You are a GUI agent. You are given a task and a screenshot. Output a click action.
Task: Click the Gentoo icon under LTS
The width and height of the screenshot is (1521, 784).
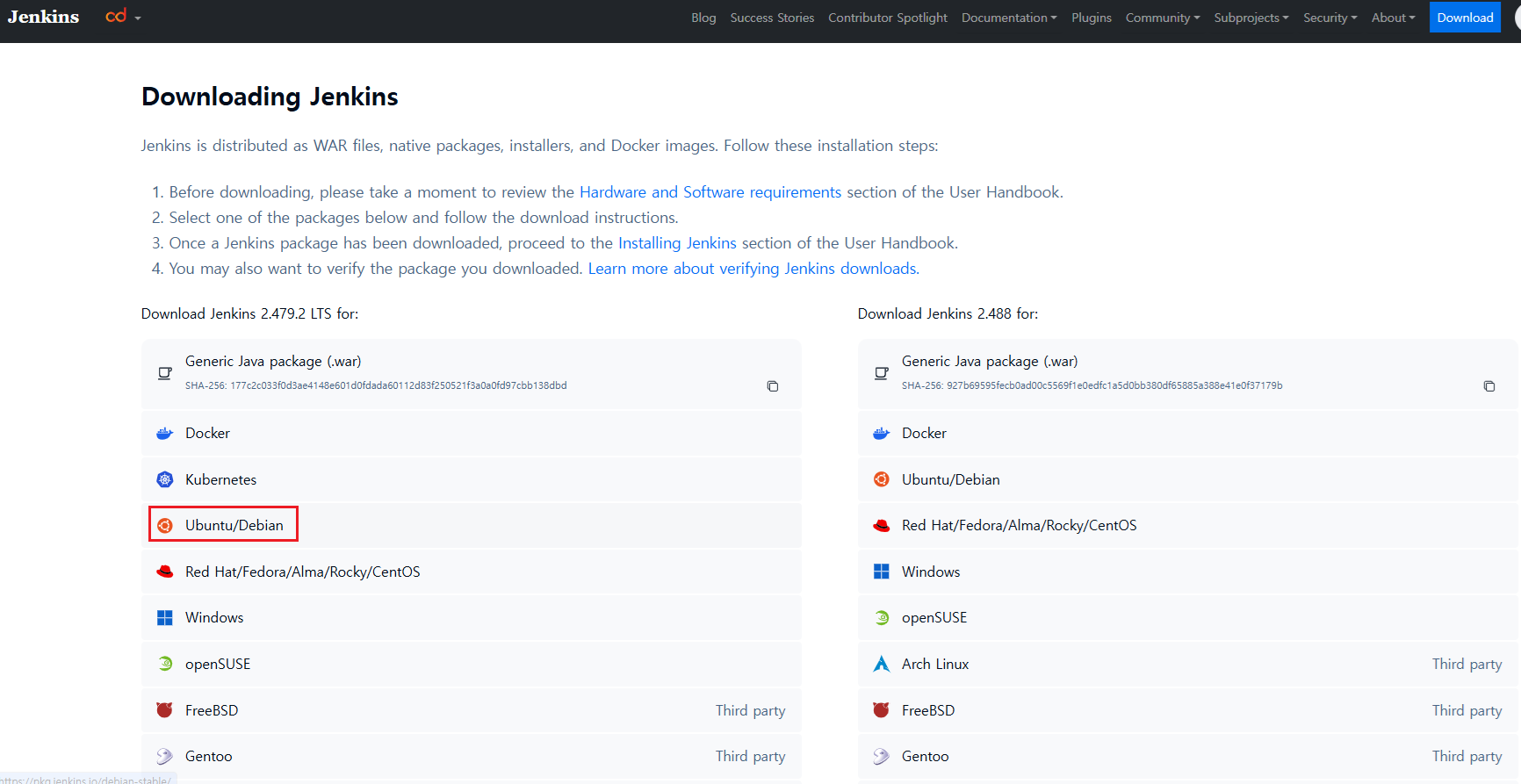pyautogui.click(x=165, y=756)
